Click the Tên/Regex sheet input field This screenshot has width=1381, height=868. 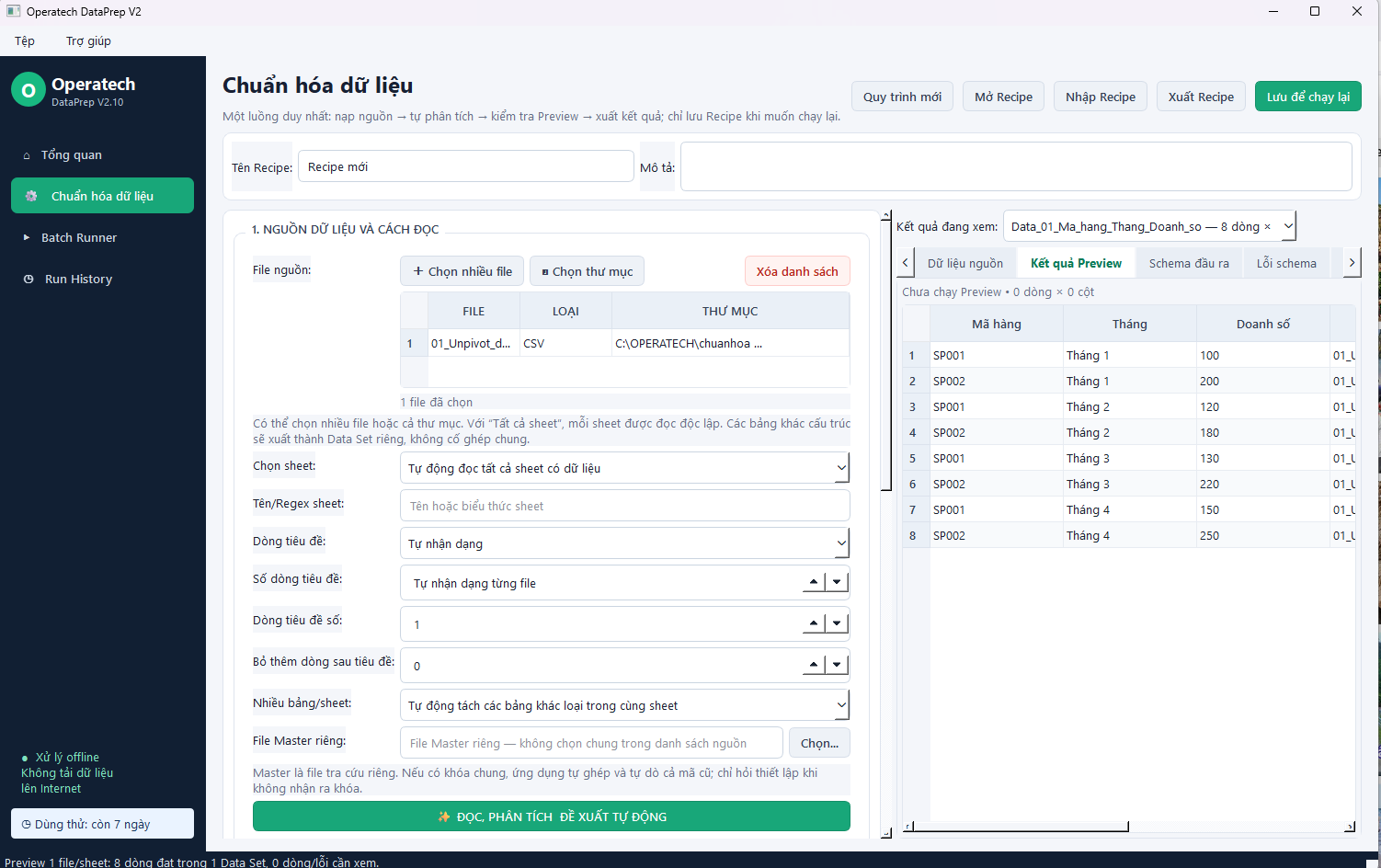tap(625, 506)
